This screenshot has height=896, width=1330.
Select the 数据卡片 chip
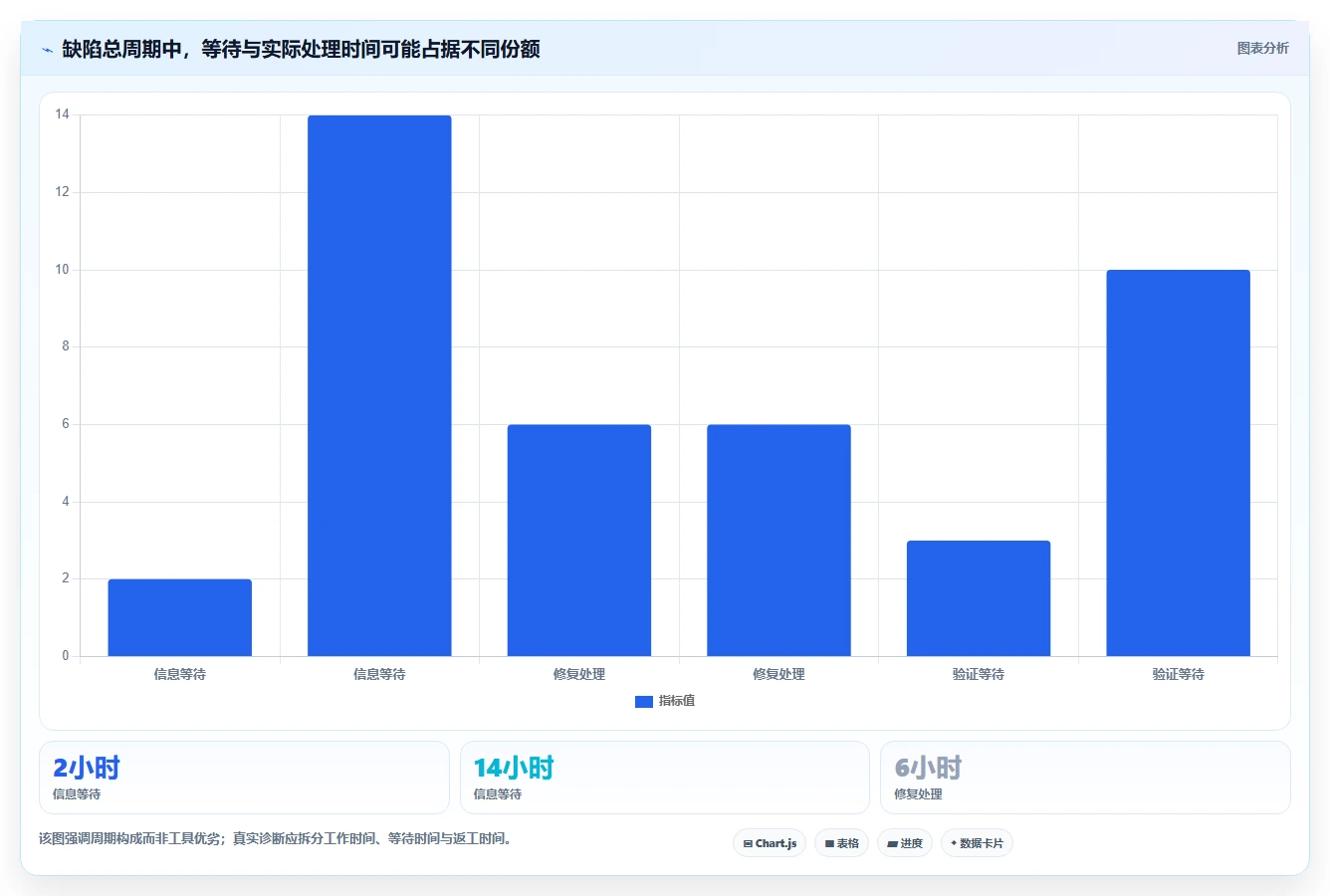pyautogui.click(x=977, y=843)
